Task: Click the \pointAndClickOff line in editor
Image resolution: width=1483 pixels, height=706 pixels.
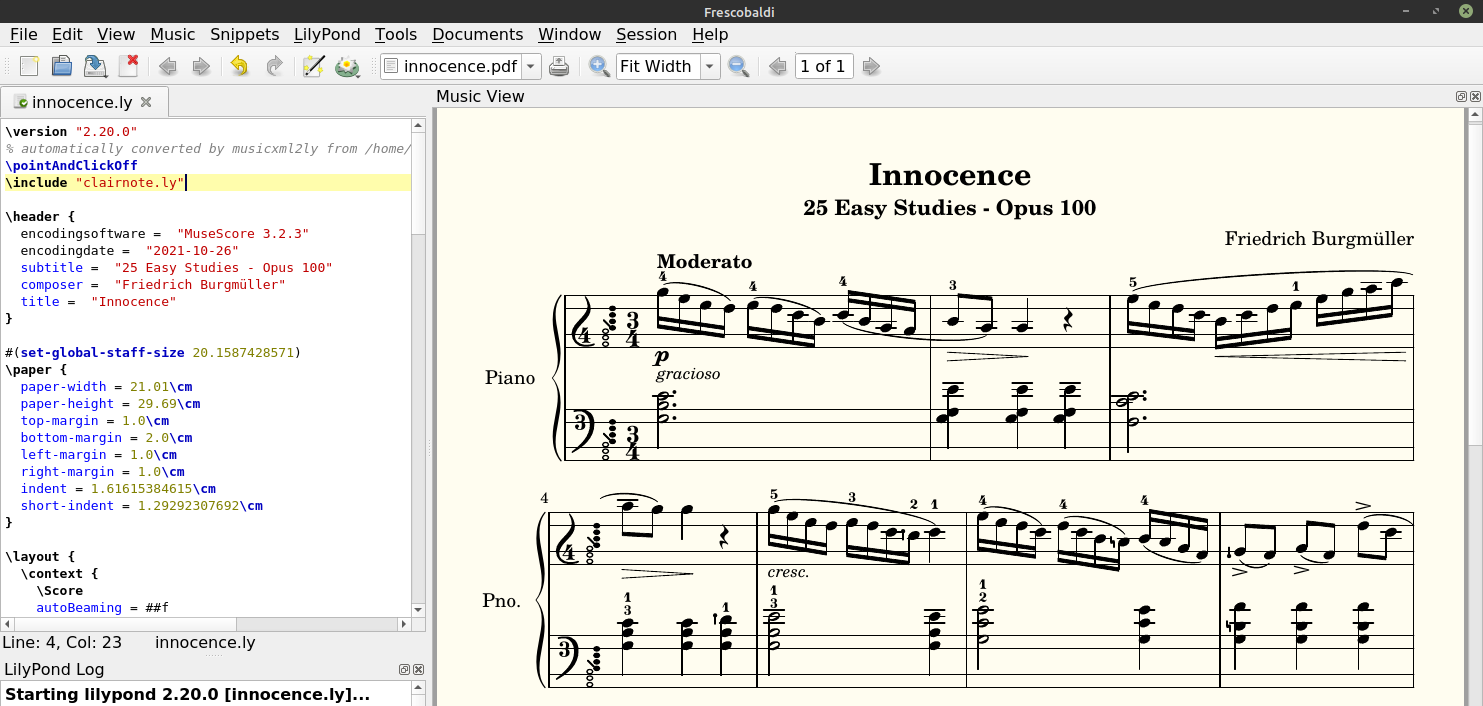Action: [71, 165]
